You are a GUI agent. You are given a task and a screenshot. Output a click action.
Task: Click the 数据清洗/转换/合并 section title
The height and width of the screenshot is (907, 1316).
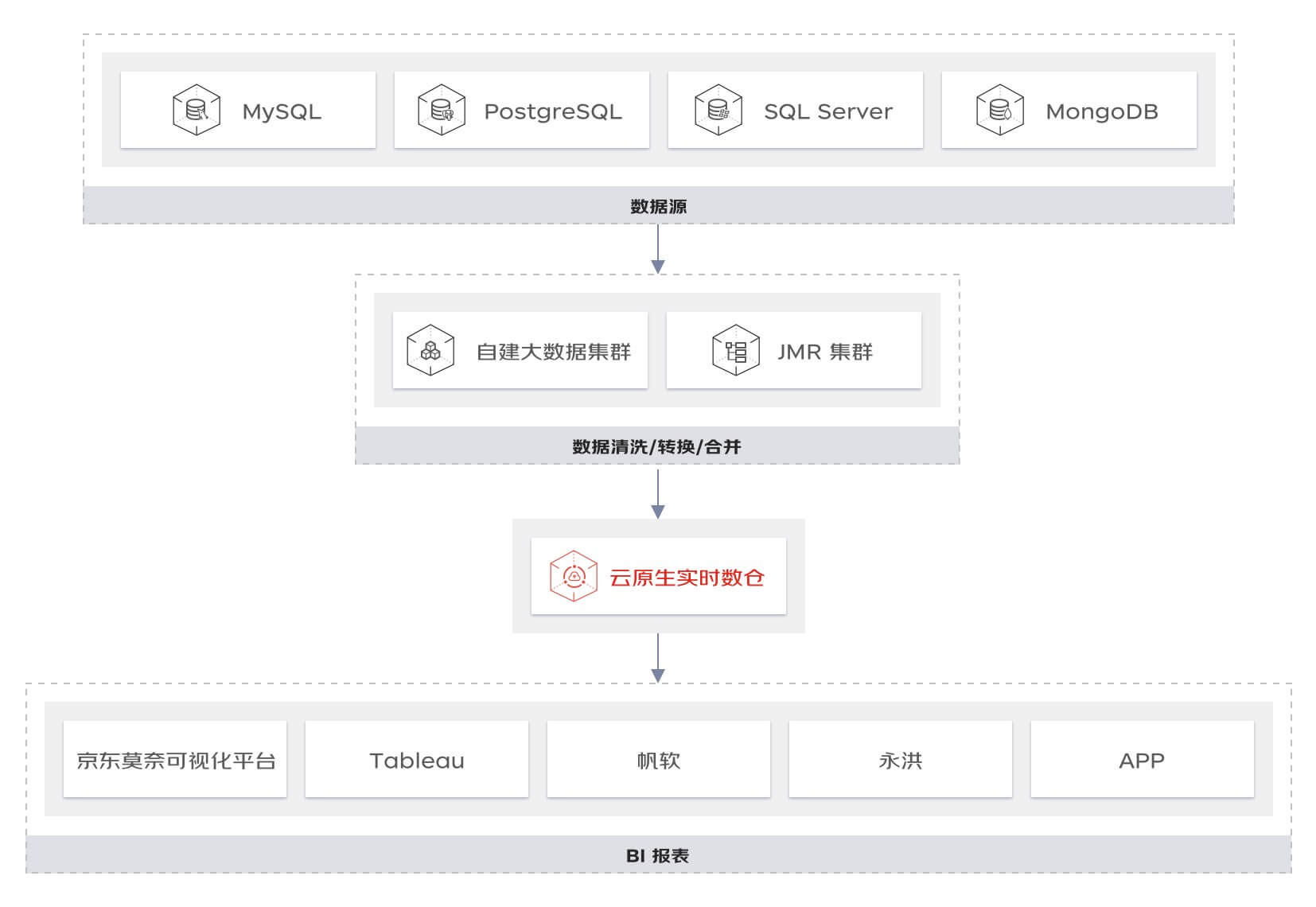[657, 447]
